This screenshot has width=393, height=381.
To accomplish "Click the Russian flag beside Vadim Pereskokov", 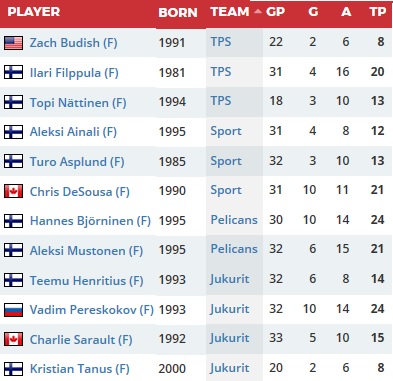I will click(x=13, y=310).
